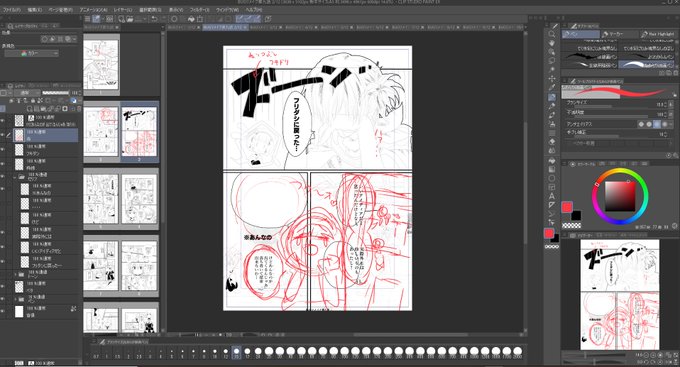Select the Hand move-canvas tool

[552, 43]
